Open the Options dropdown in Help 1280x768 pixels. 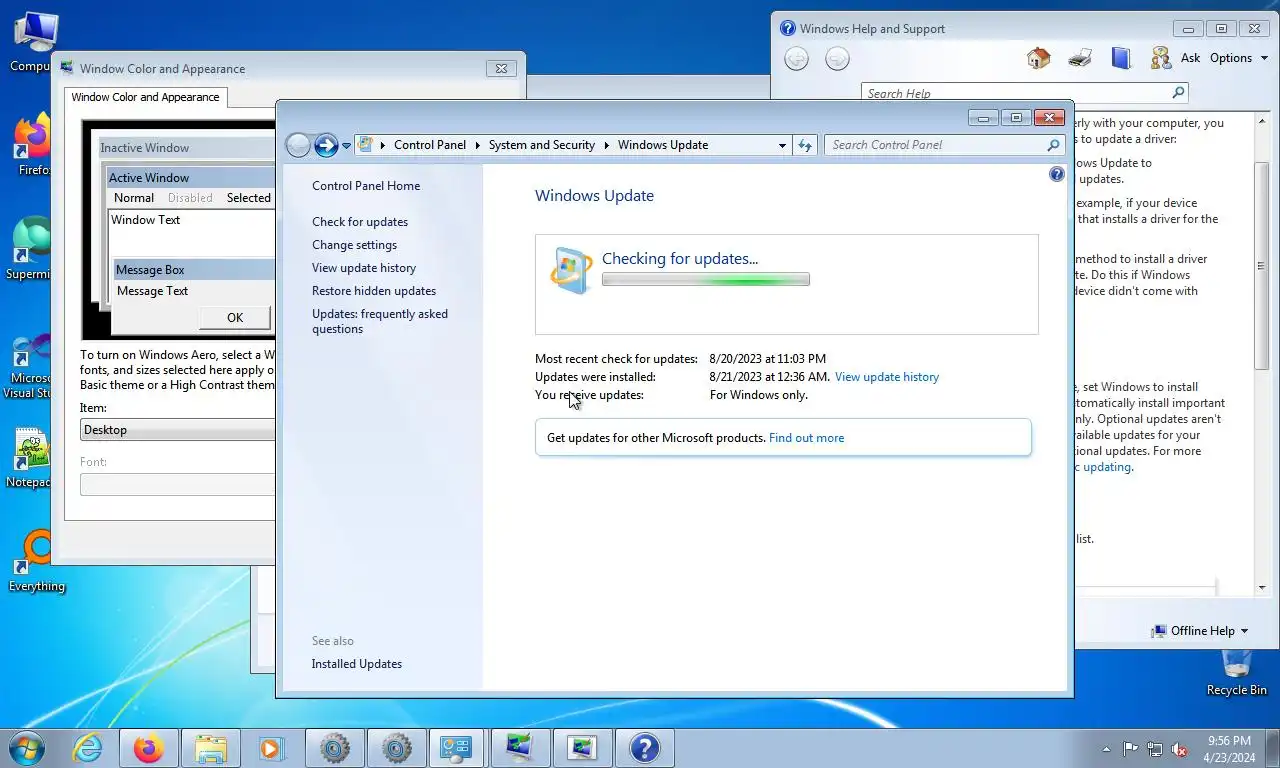(1238, 58)
